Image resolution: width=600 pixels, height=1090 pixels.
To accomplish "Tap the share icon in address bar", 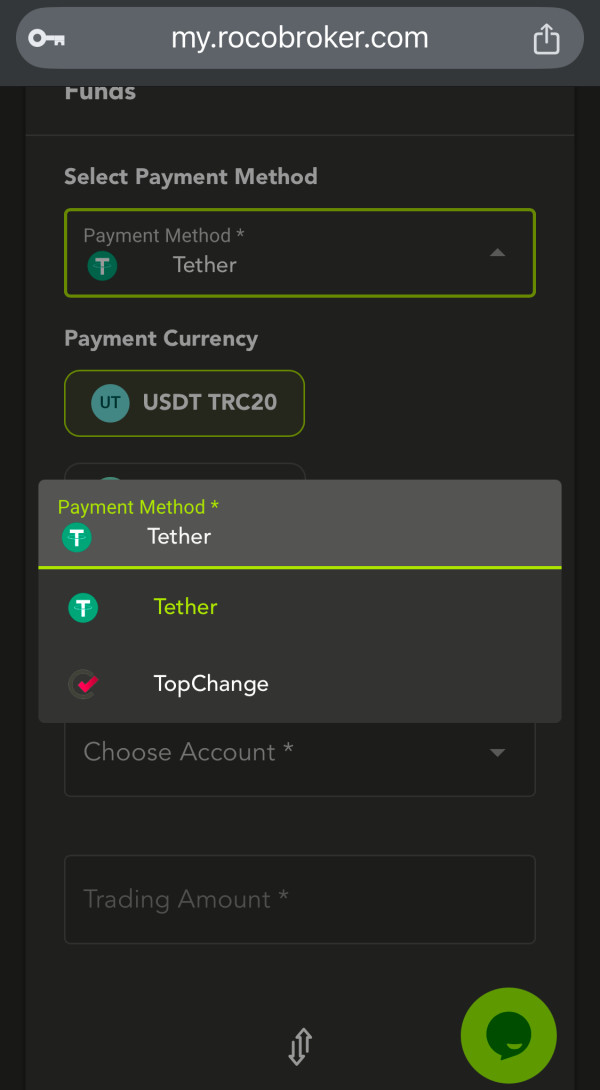I will coord(546,38).
